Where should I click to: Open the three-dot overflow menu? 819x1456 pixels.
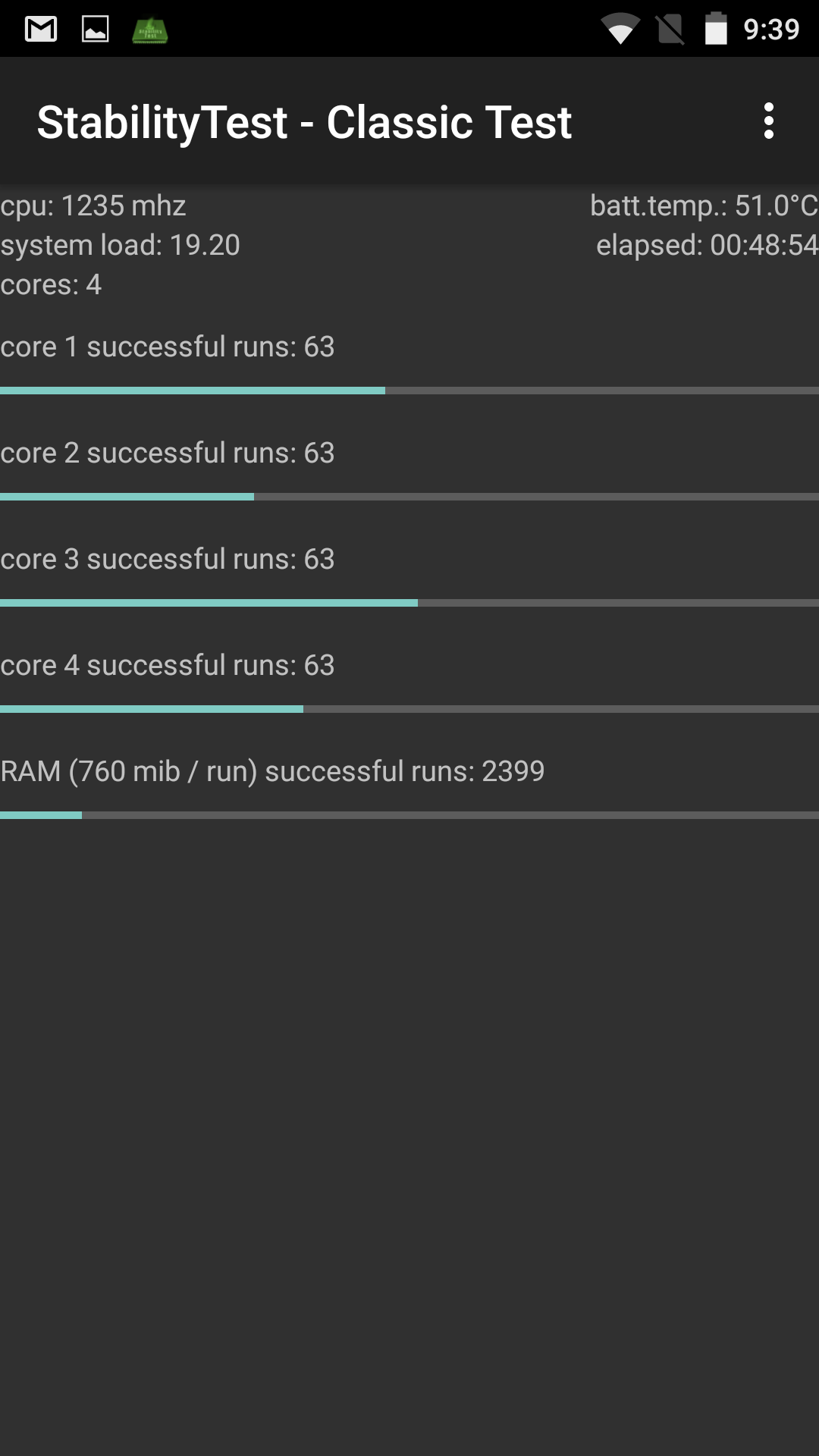(x=768, y=121)
